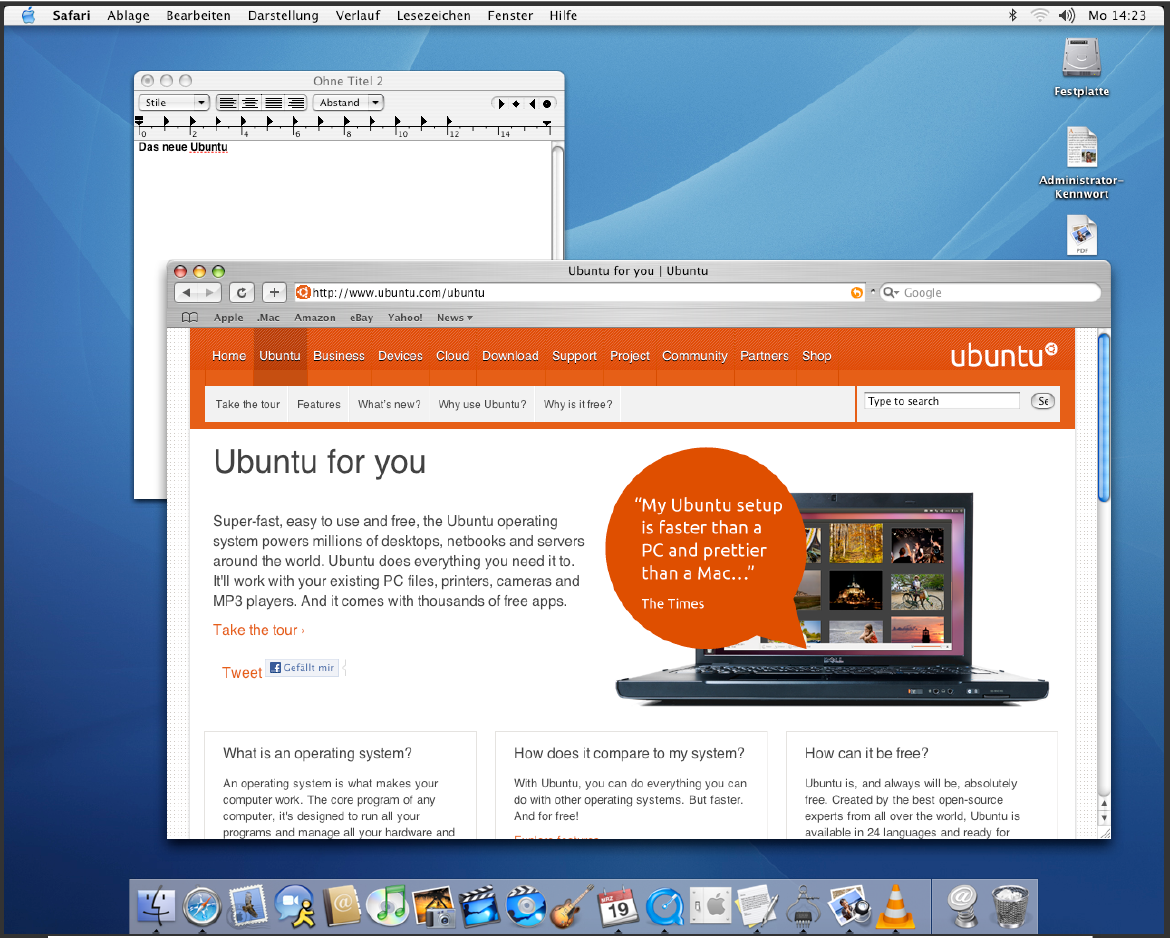Open Bluetooth status menu
This screenshot has width=1170, height=939.
pos(1013,15)
